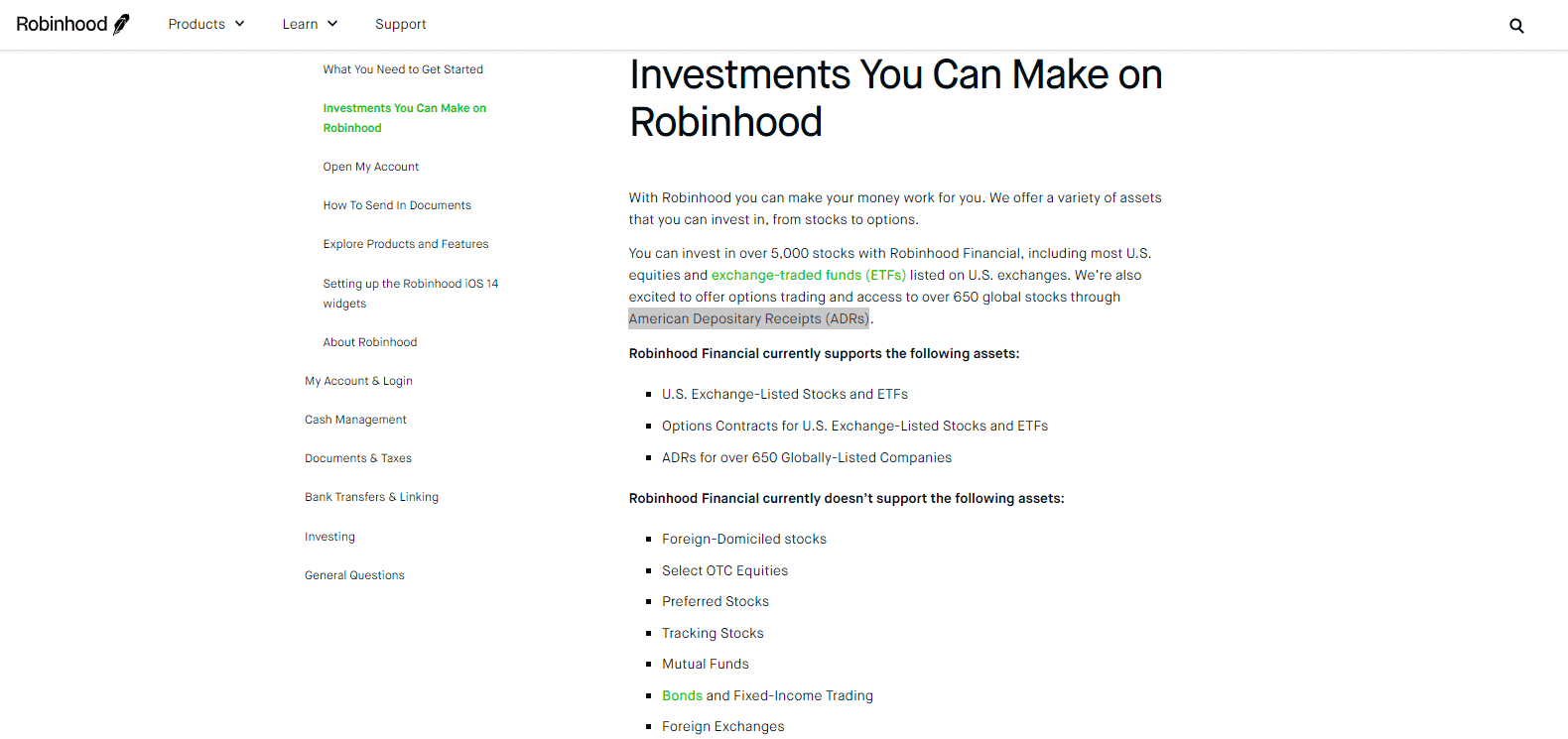Expand the Learn dropdown menu
The width and height of the screenshot is (1568, 739).
310,23
